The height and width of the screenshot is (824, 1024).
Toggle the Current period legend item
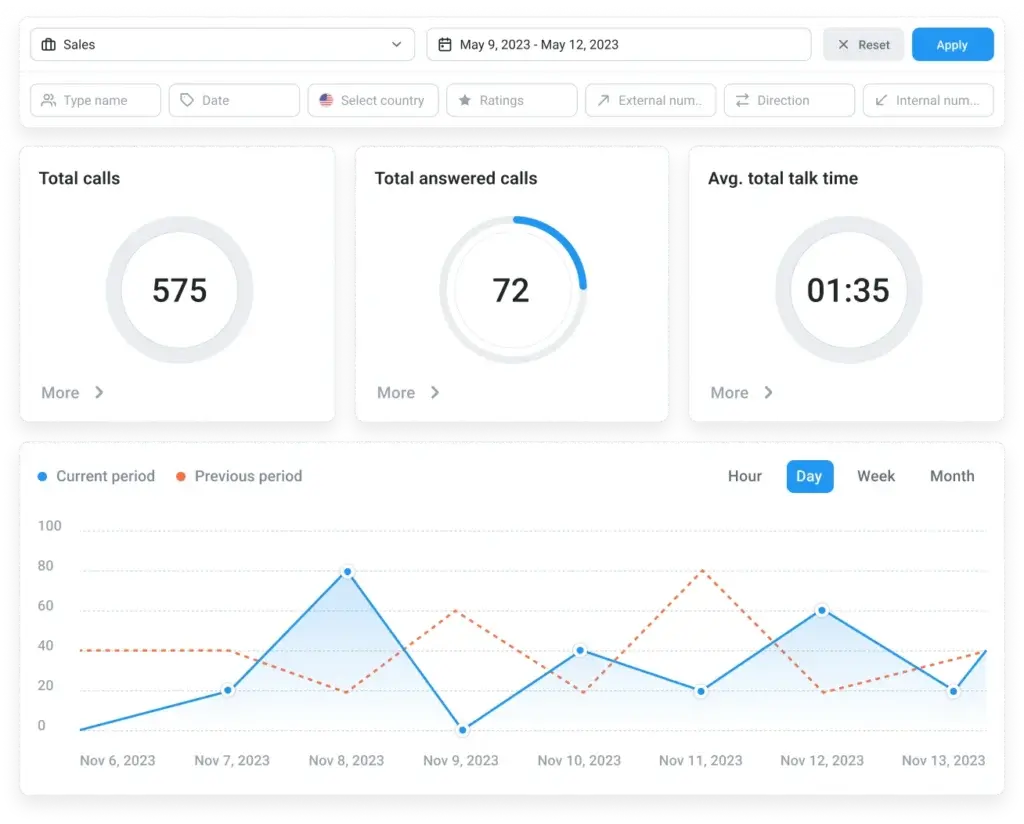click(96, 476)
